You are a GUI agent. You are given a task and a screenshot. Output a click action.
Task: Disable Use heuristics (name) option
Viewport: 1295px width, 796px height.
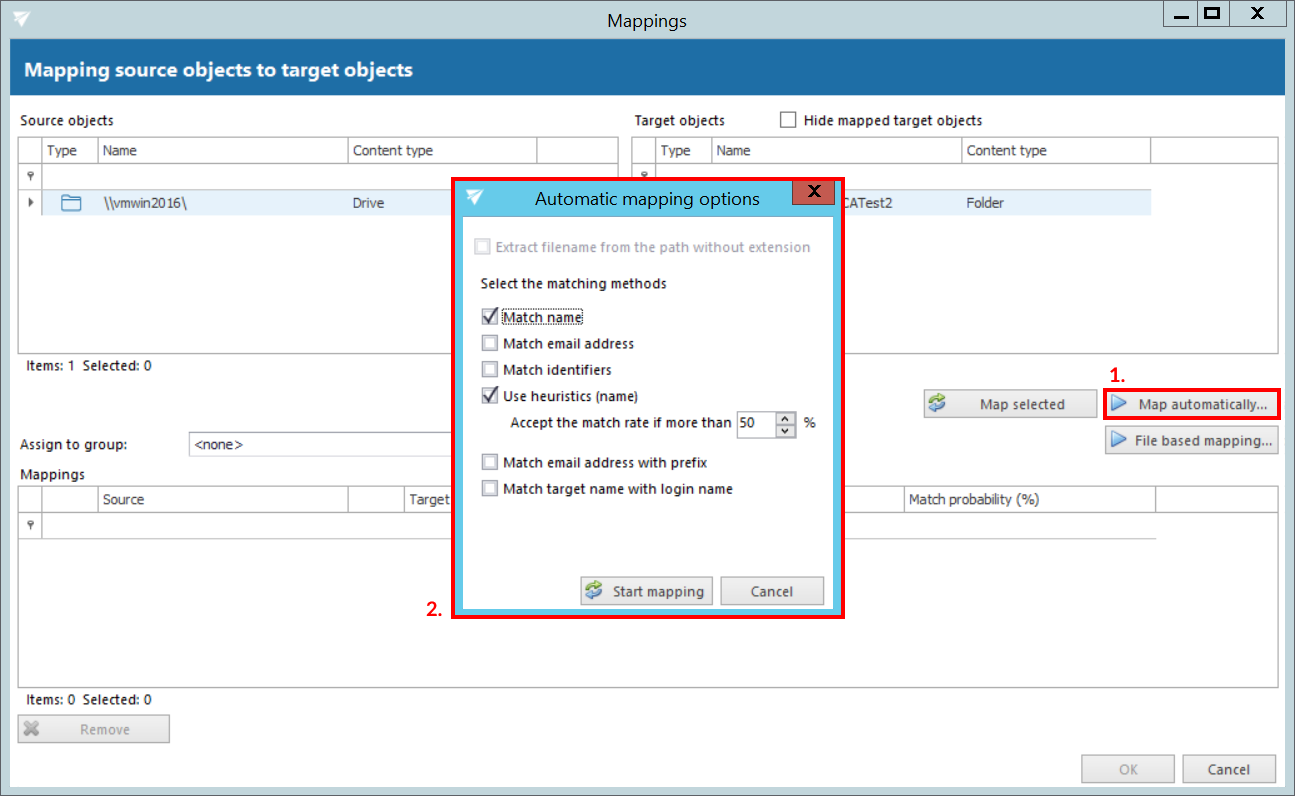490,396
